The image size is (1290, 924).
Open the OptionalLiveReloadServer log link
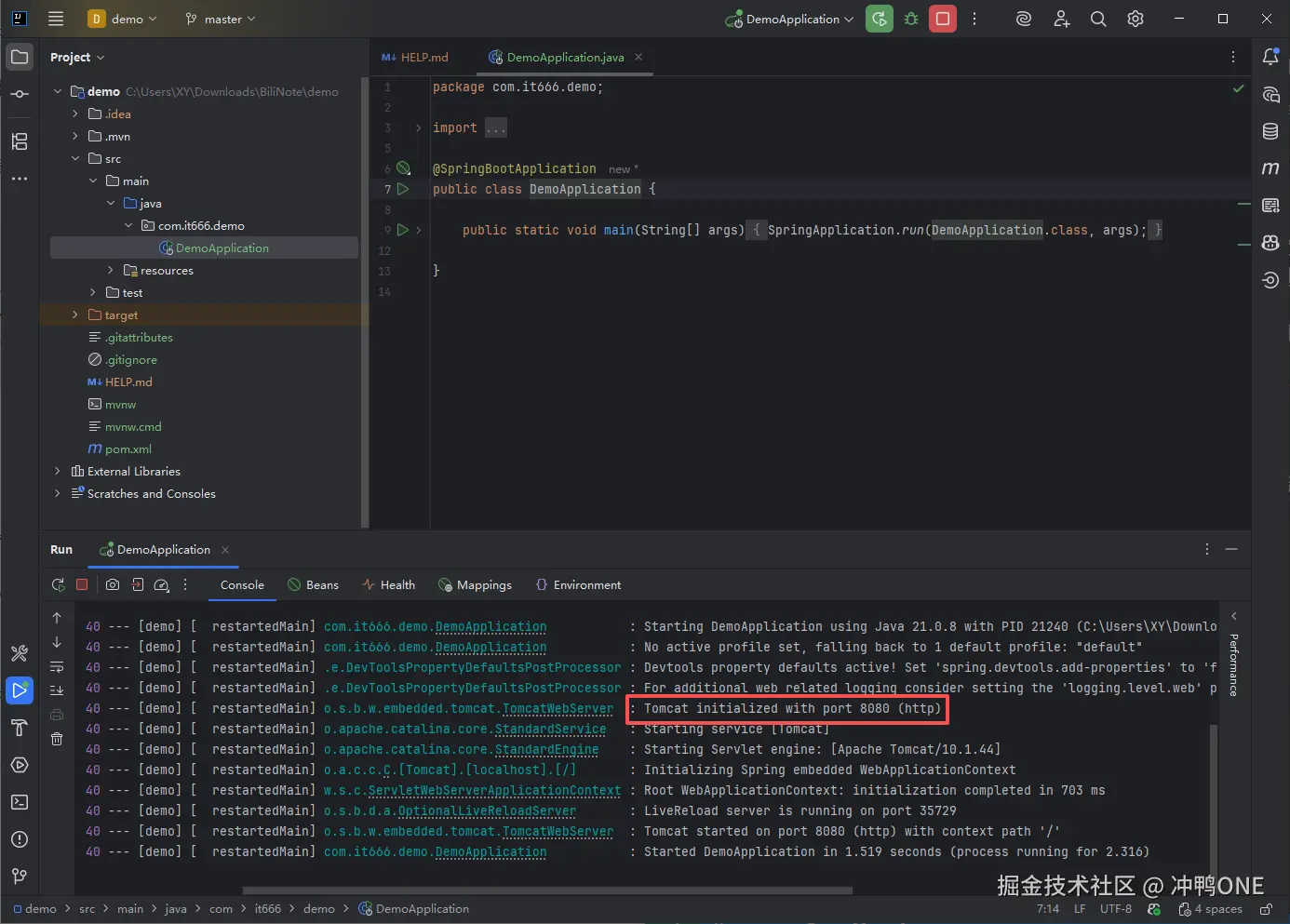[487, 810]
